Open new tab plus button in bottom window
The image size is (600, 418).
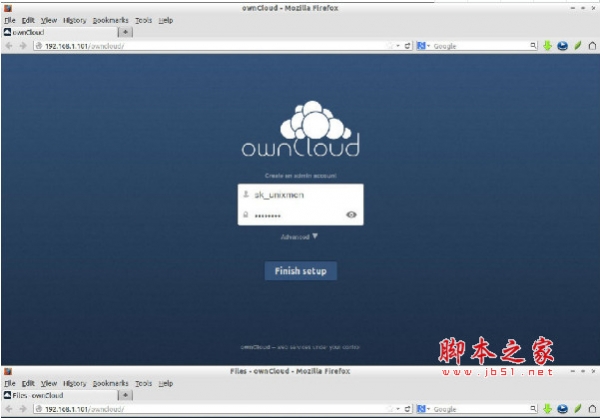click(x=126, y=395)
